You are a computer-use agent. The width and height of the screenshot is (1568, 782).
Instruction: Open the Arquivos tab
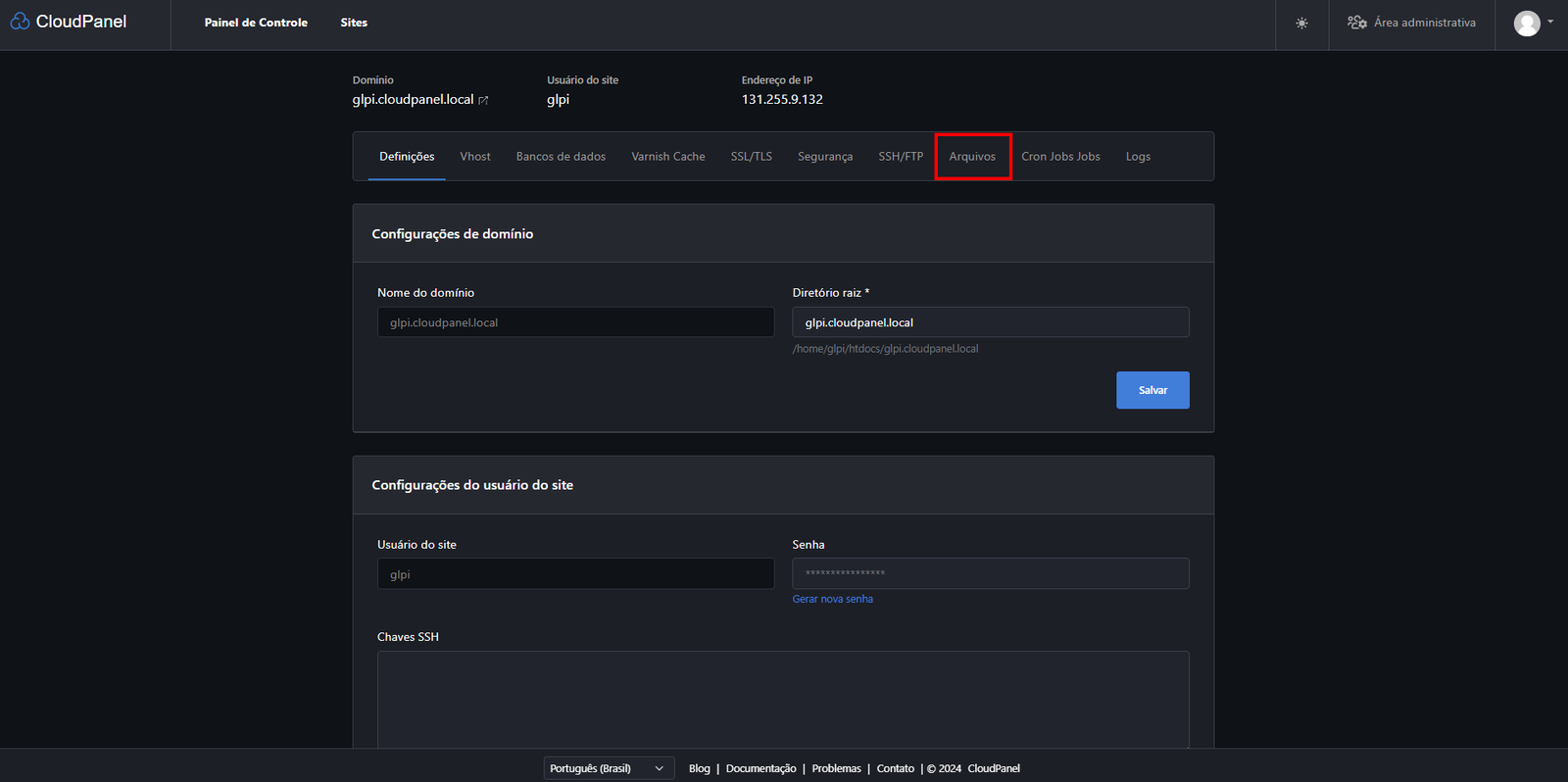(x=972, y=157)
